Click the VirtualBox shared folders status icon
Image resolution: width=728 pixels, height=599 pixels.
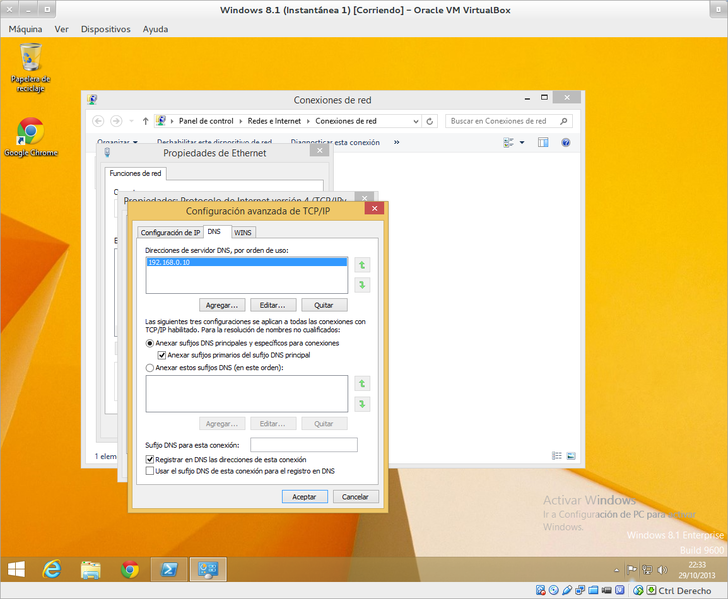(593, 590)
